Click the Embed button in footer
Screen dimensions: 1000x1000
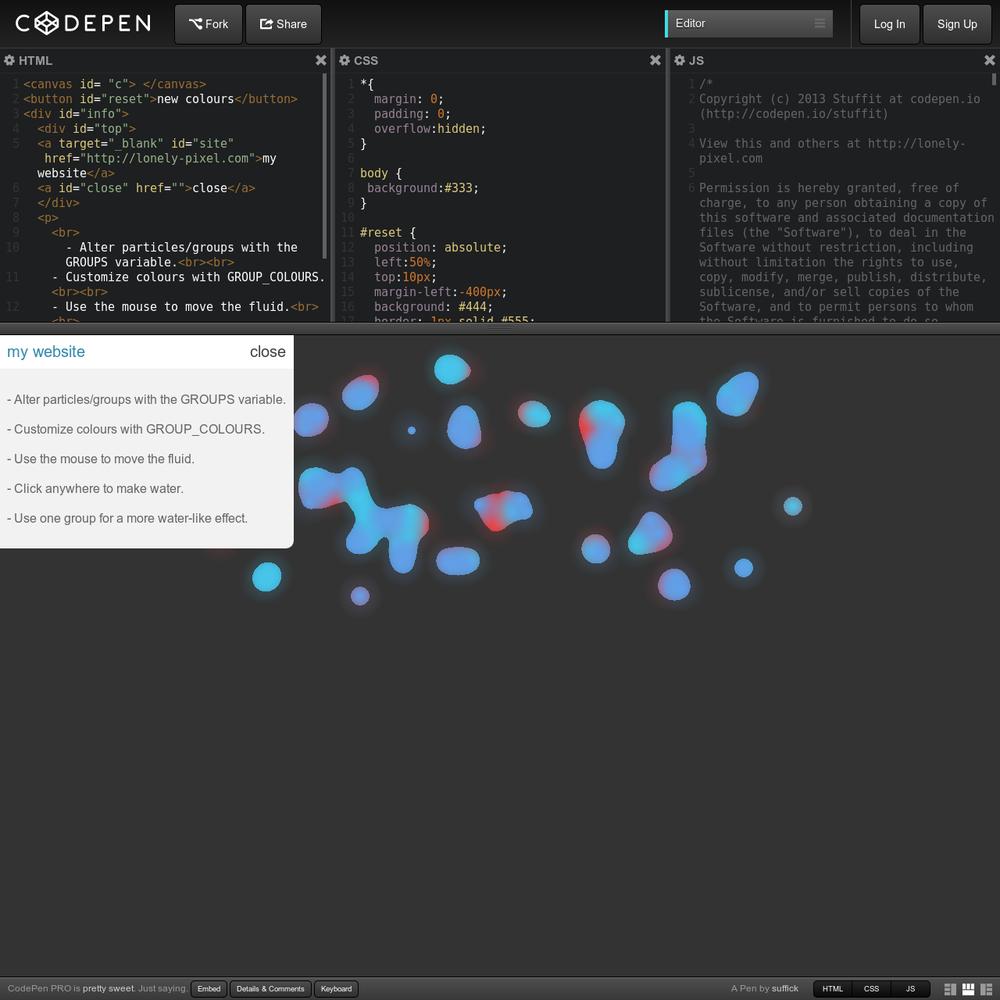pyautogui.click(x=209, y=989)
